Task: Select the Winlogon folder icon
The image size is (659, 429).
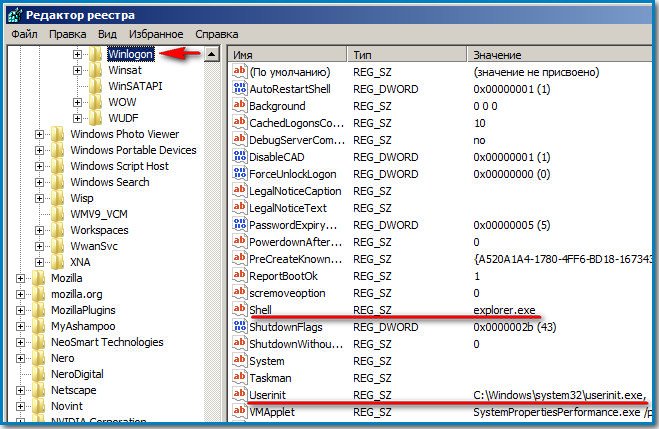Action: pyautogui.click(x=96, y=55)
